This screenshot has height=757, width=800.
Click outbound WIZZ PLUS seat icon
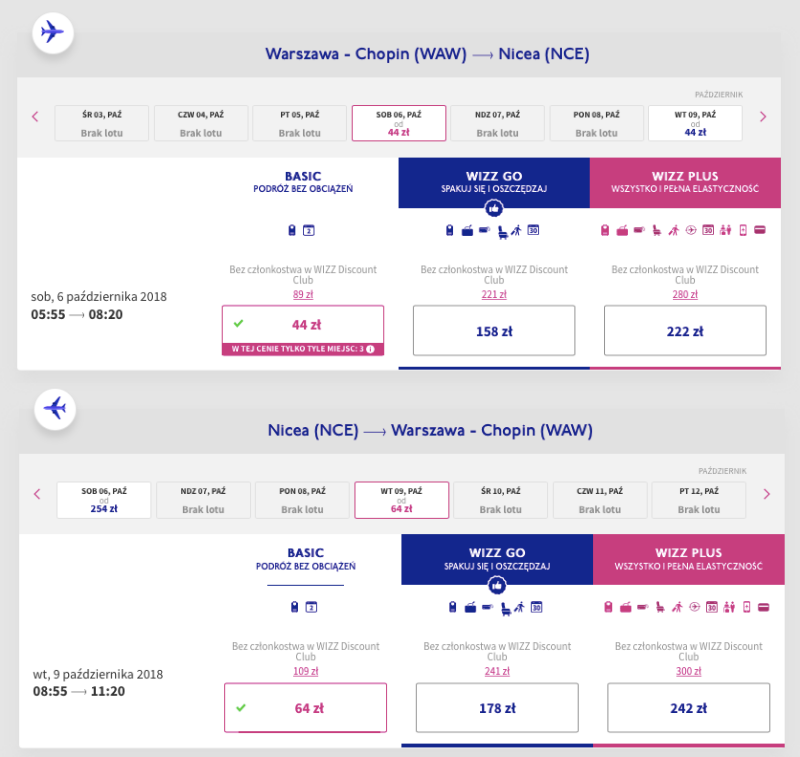click(x=657, y=231)
